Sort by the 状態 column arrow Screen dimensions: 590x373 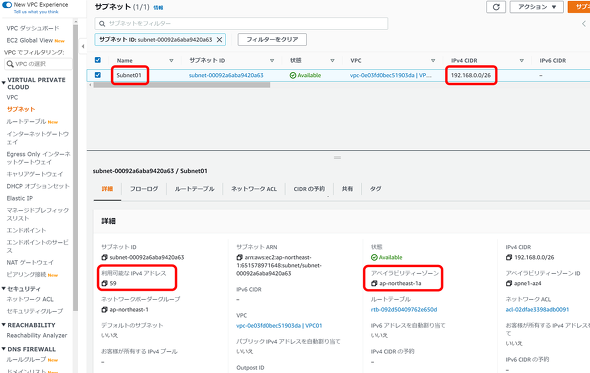pos(332,60)
